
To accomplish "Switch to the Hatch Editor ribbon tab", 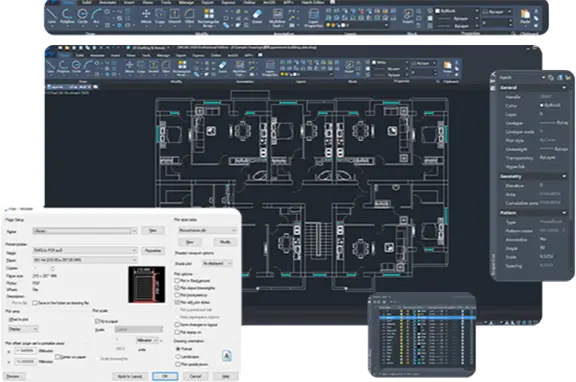I will 313,2.
